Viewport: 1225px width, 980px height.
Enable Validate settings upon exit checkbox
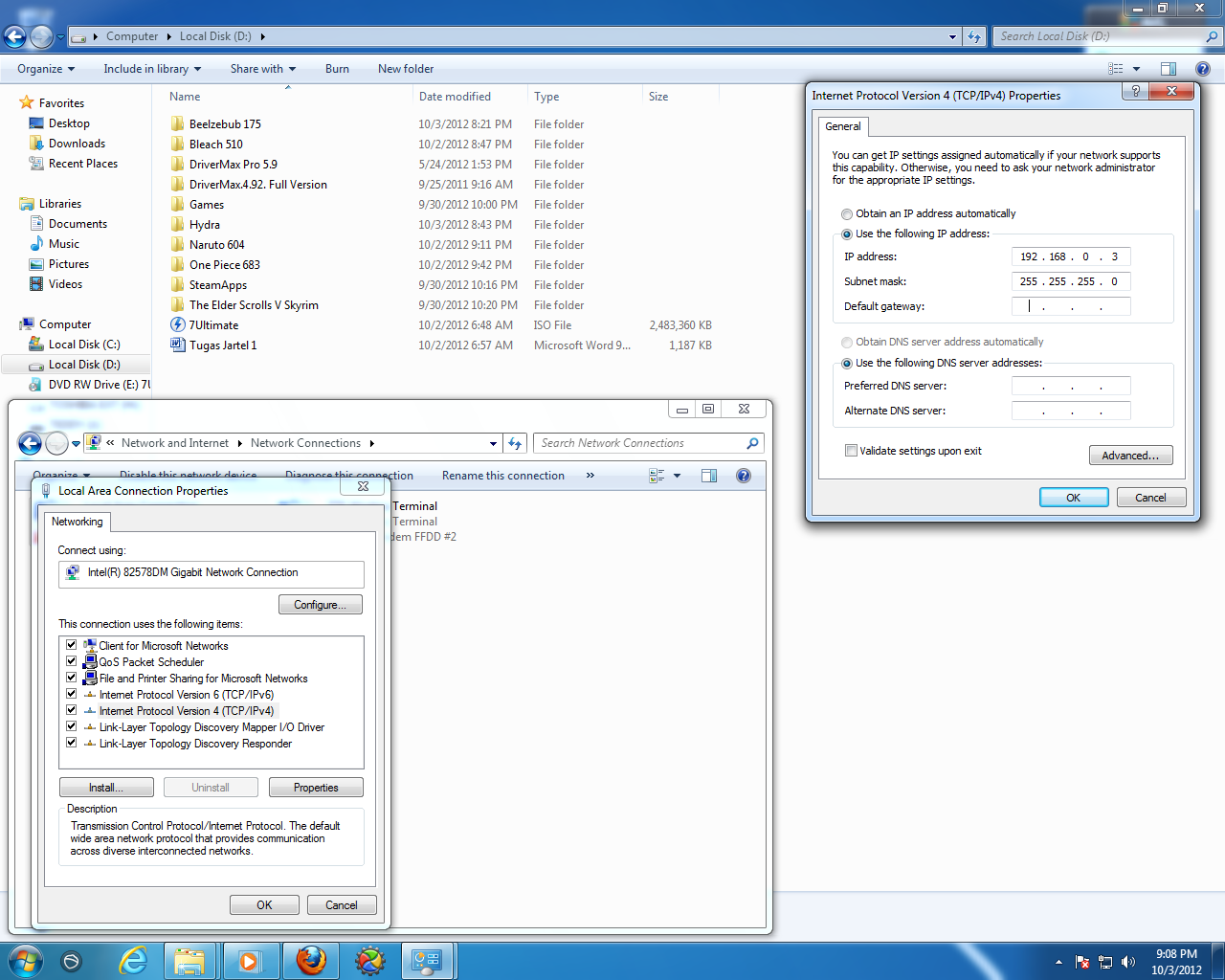[851, 451]
